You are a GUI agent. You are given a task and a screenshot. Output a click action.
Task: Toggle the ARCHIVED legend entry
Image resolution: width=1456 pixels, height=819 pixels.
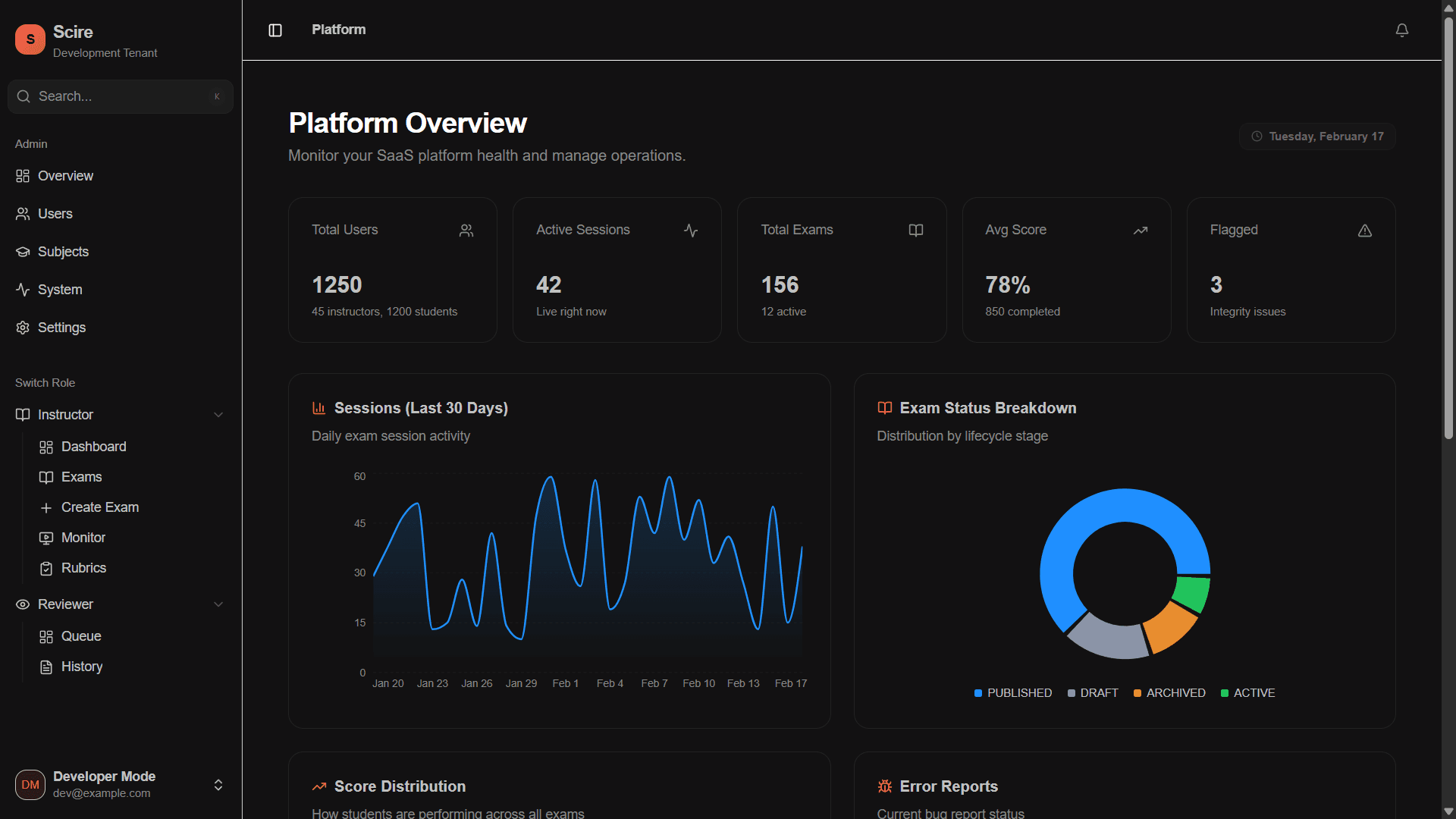click(x=1169, y=692)
